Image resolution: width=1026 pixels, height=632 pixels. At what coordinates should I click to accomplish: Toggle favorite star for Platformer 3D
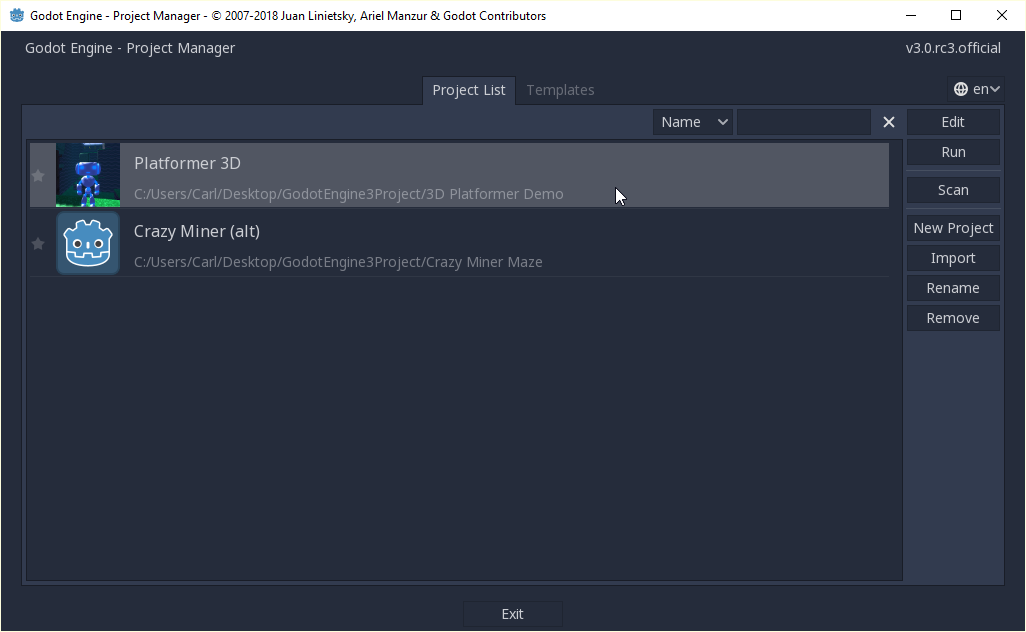click(38, 176)
